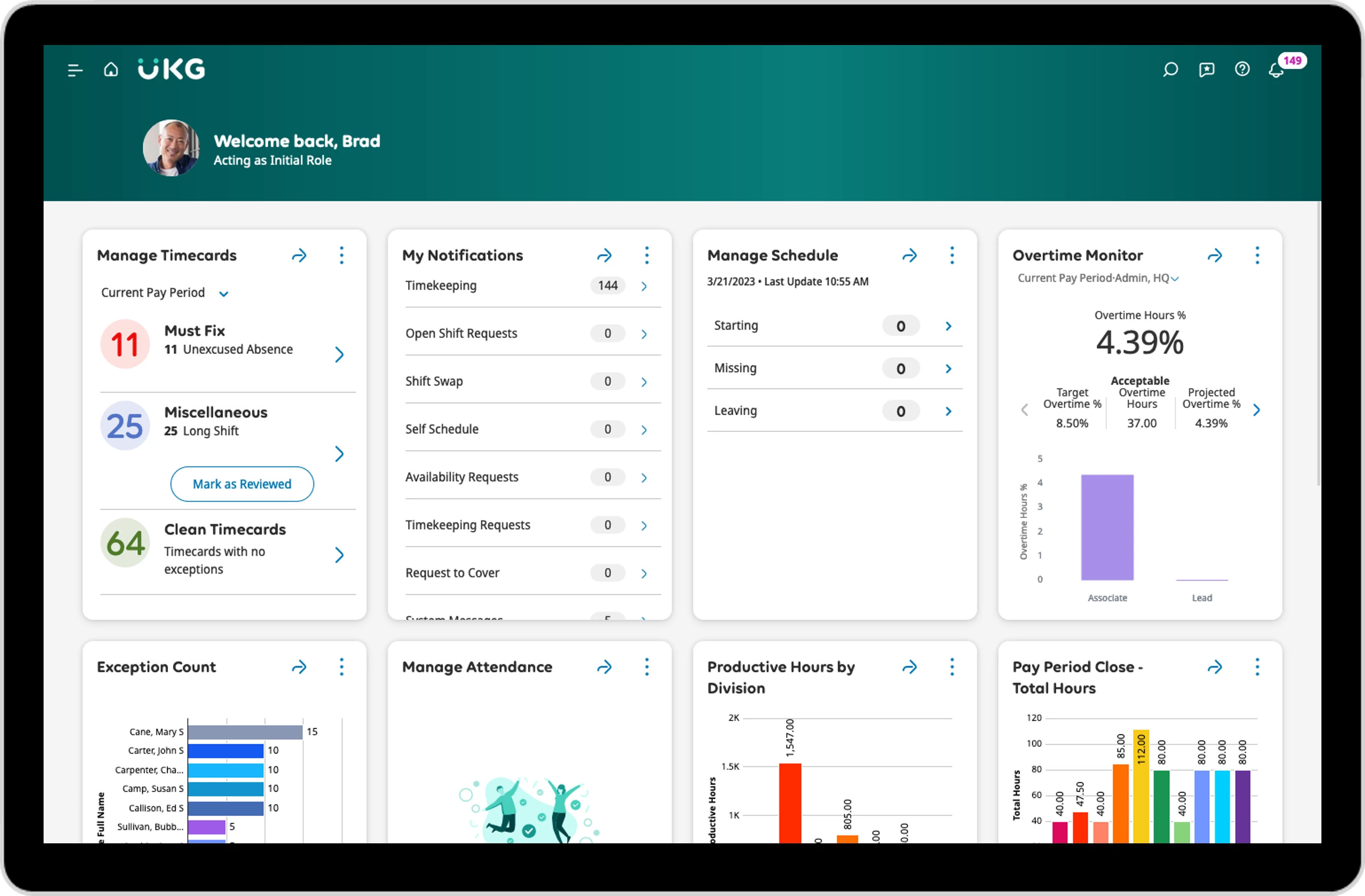Open the search icon in header
1365x896 pixels.
tap(1170, 69)
